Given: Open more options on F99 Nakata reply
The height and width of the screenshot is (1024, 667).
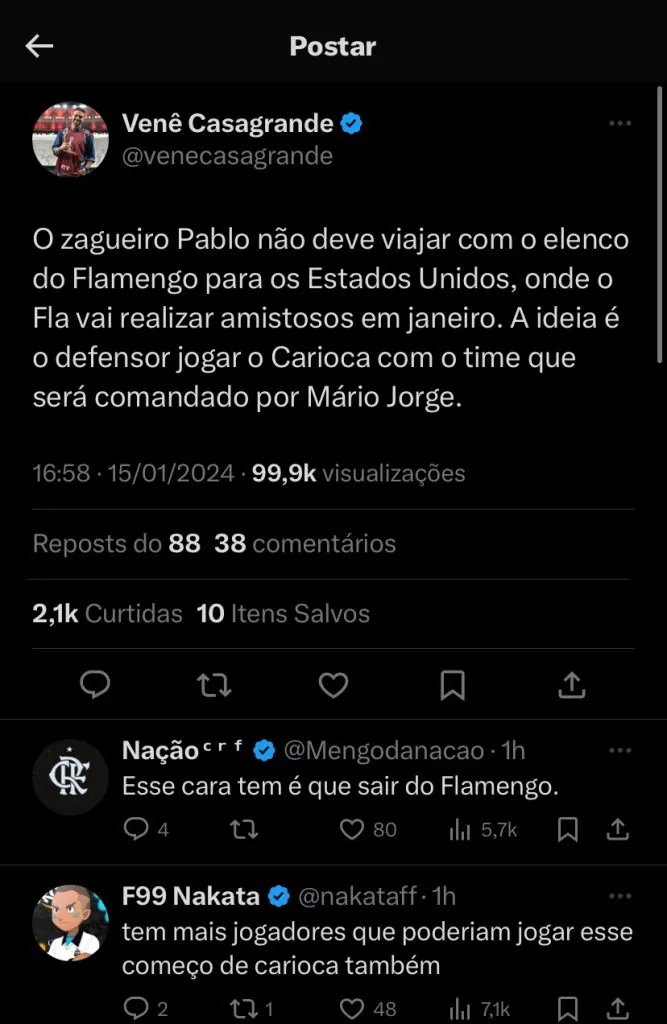Looking at the screenshot, I should pyautogui.click(x=620, y=896).
